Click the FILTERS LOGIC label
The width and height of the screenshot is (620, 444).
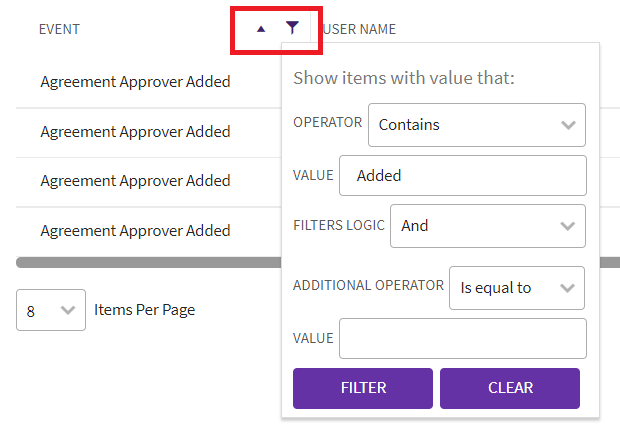(338, 225)
